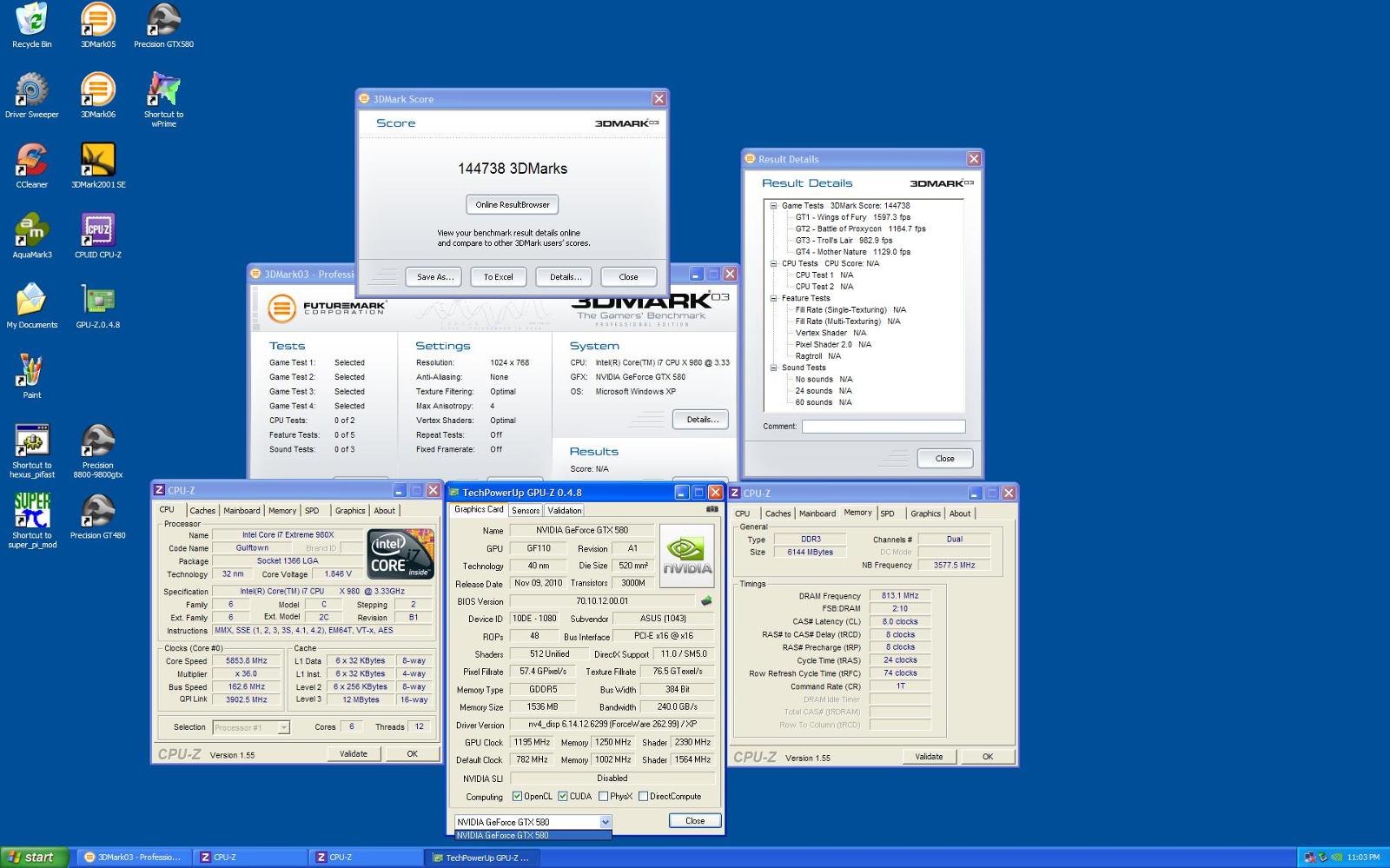The height and width of the screenshot is (868, 1390).
Task: Open Mainboard tab in left CPU-Z window
Action: 242,511
